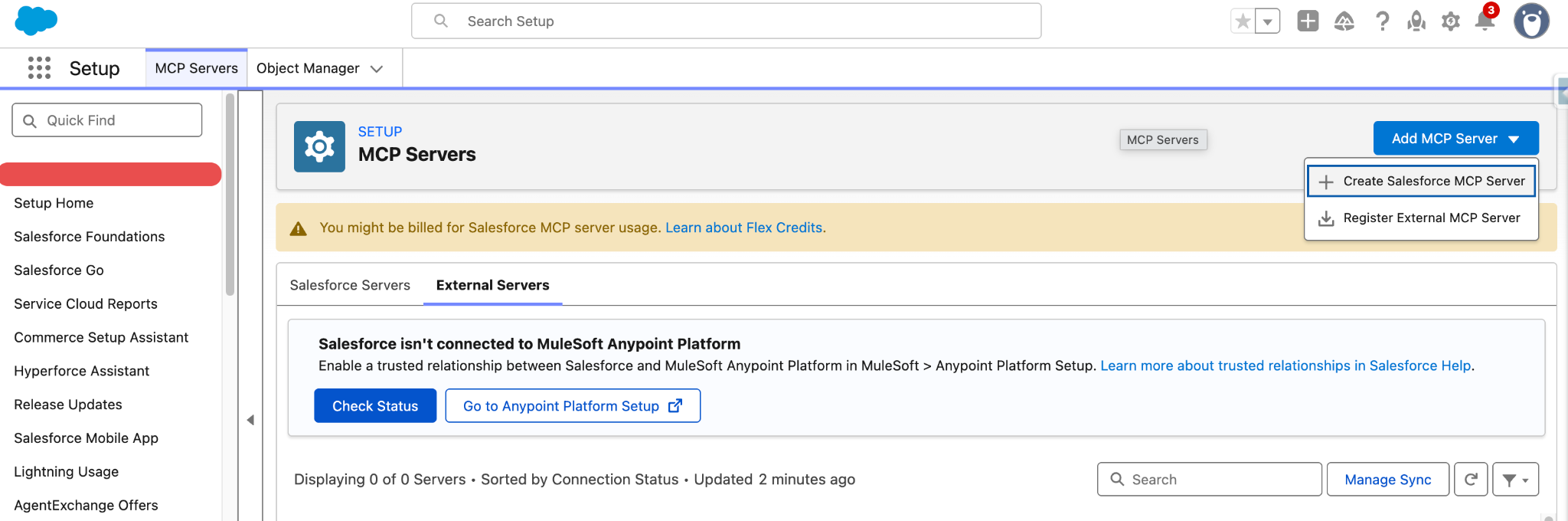Collapse the sidebar with the left arrow

[250, 420]
